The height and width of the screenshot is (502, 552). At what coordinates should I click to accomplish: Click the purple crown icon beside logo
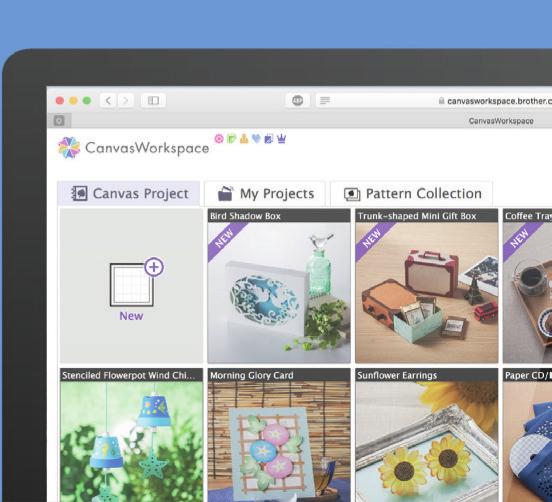pyautogui.click(x=281, y=139)
